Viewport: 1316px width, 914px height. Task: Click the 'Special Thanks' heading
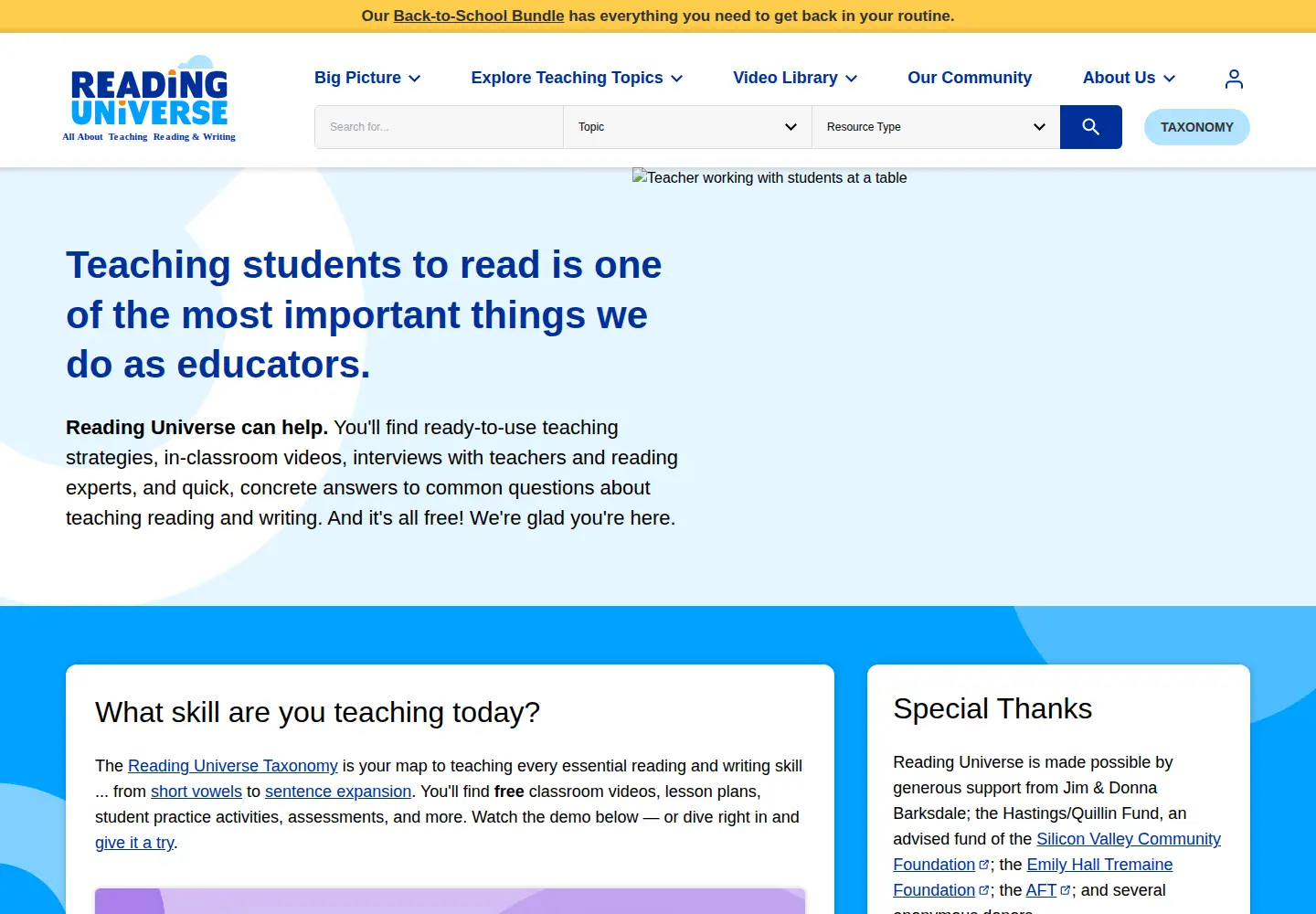tap(992, 708)
